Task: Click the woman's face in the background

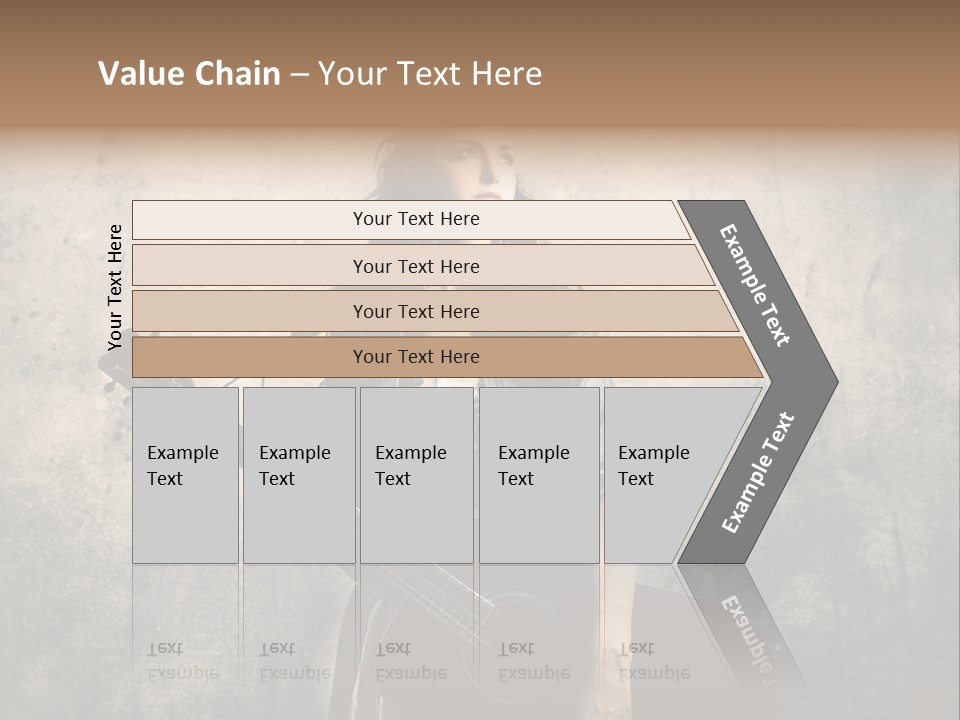Action: (x=478, y=168)
